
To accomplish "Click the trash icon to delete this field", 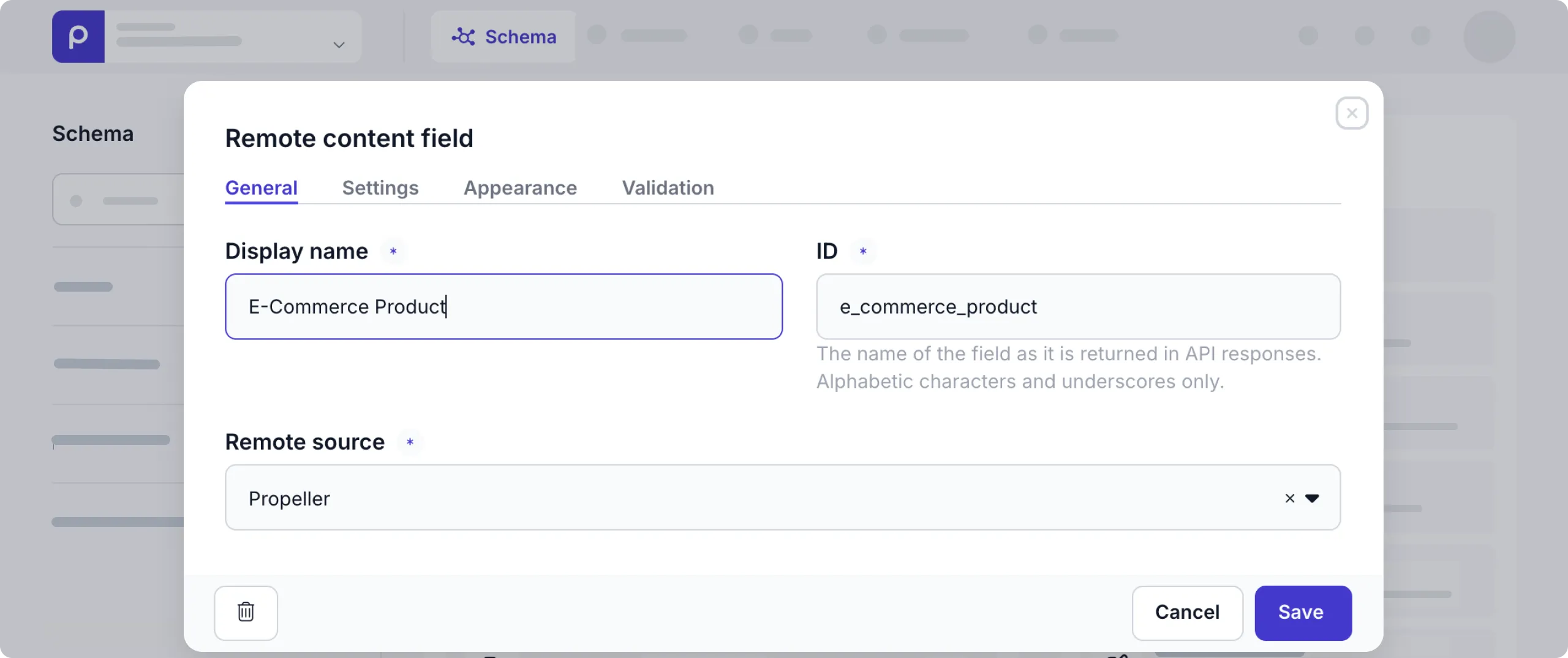I will [x=246, y=613].
